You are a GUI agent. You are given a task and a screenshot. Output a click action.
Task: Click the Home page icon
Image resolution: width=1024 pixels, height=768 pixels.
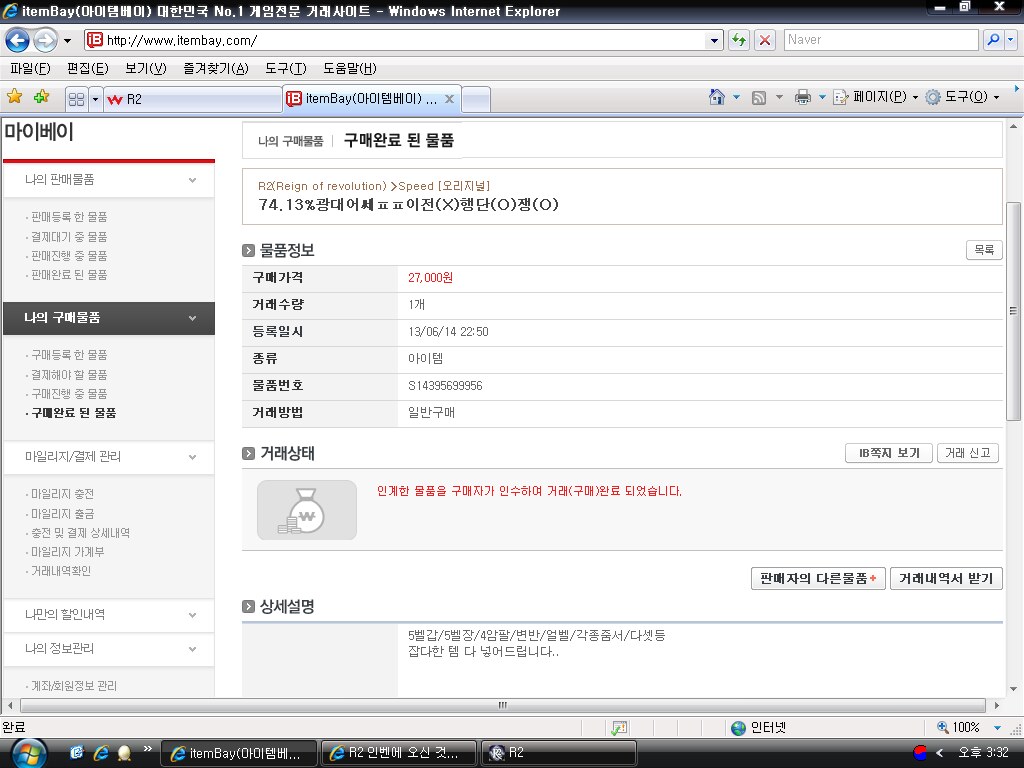pos(716,97)
